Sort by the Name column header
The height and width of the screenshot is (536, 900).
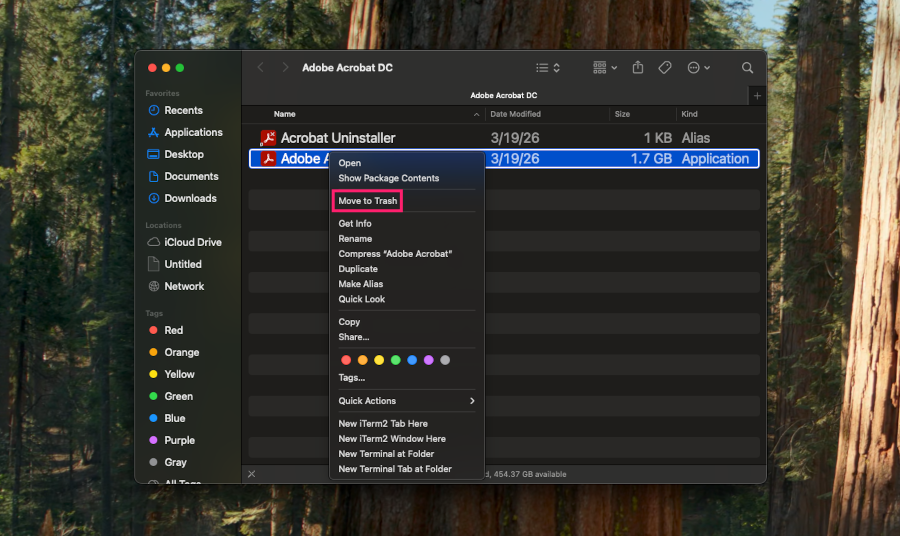click(x=285, y=114)
